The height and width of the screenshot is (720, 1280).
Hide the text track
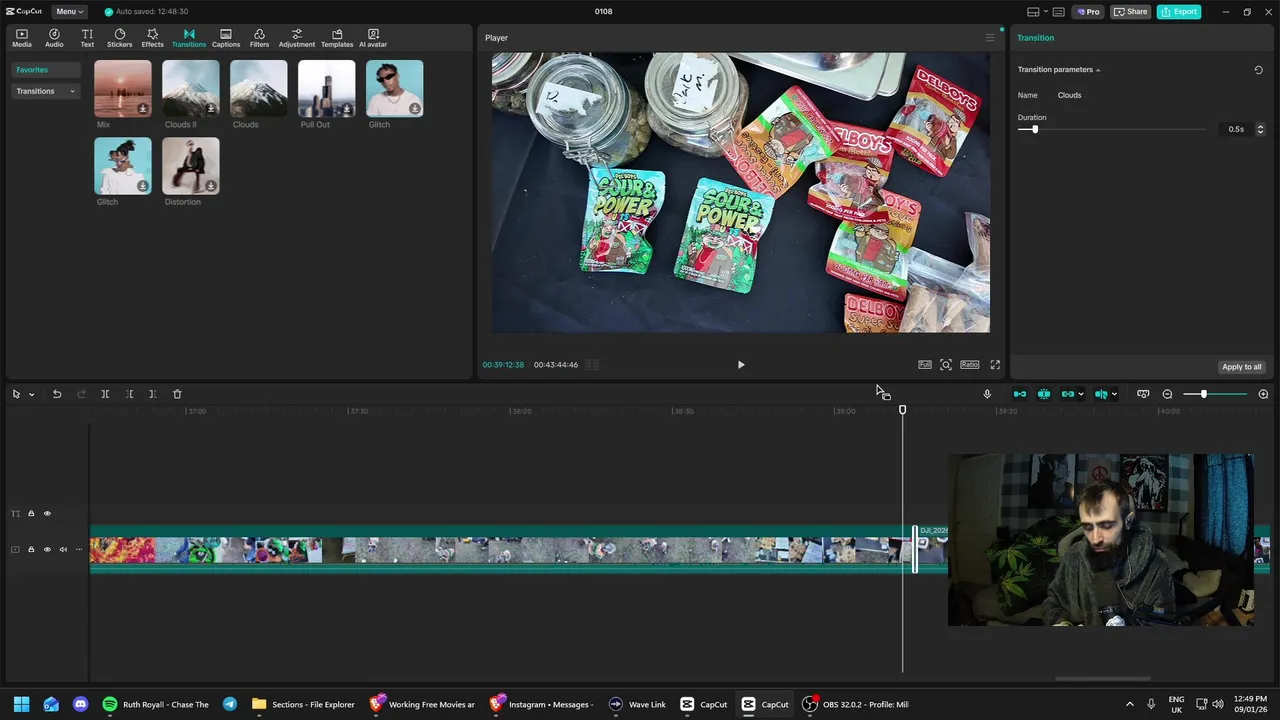tap(47, 514)
